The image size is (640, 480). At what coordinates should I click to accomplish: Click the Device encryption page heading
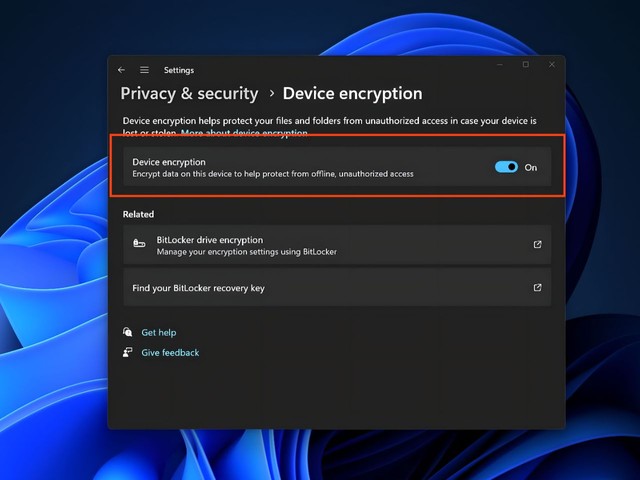[352, 94]
